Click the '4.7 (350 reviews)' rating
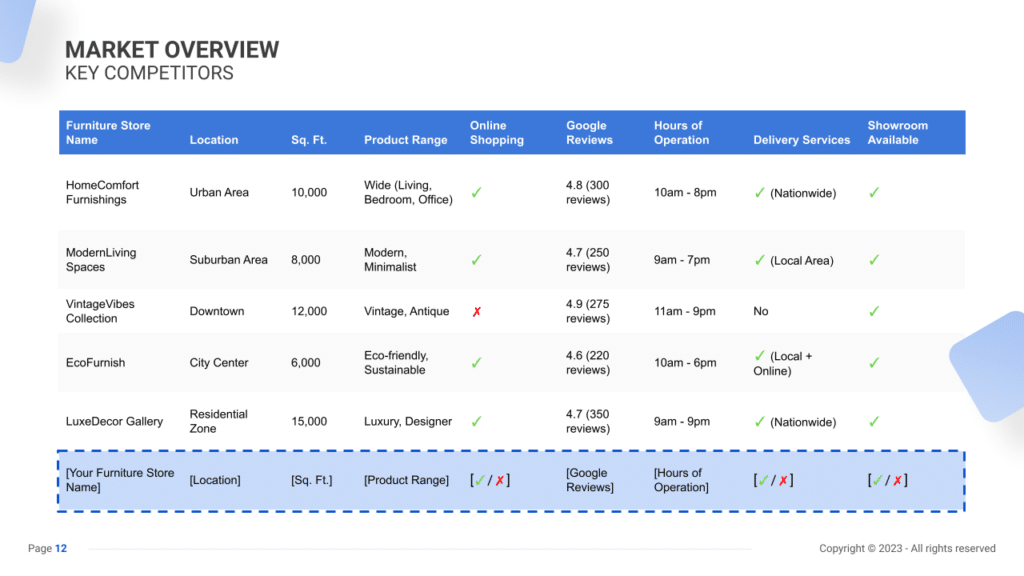Viewport: 1024px width, 576px height. pos(588,421)
